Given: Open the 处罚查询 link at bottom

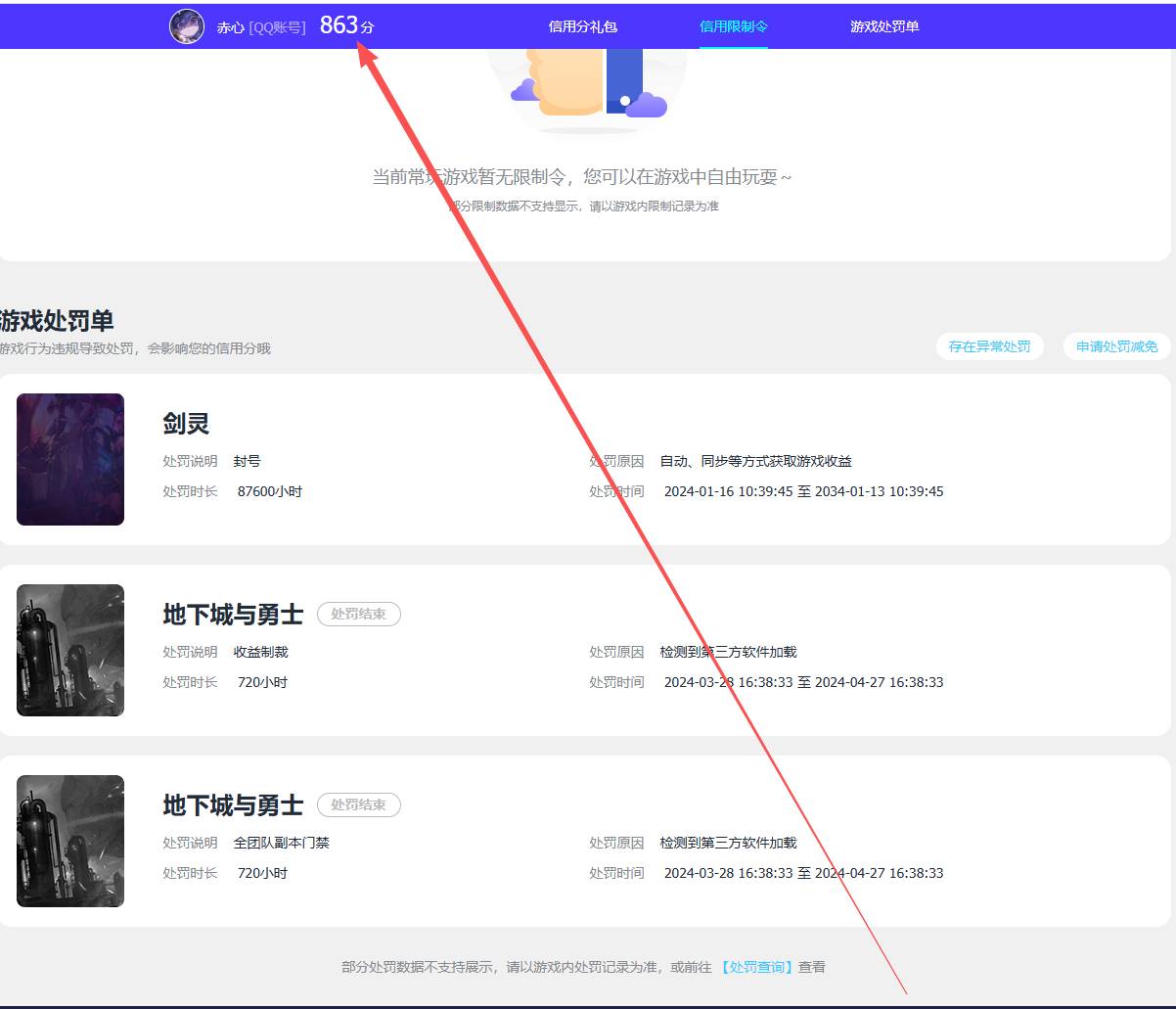Looking at the screenshot, I should pyautogui.click(x=756, y=967).
